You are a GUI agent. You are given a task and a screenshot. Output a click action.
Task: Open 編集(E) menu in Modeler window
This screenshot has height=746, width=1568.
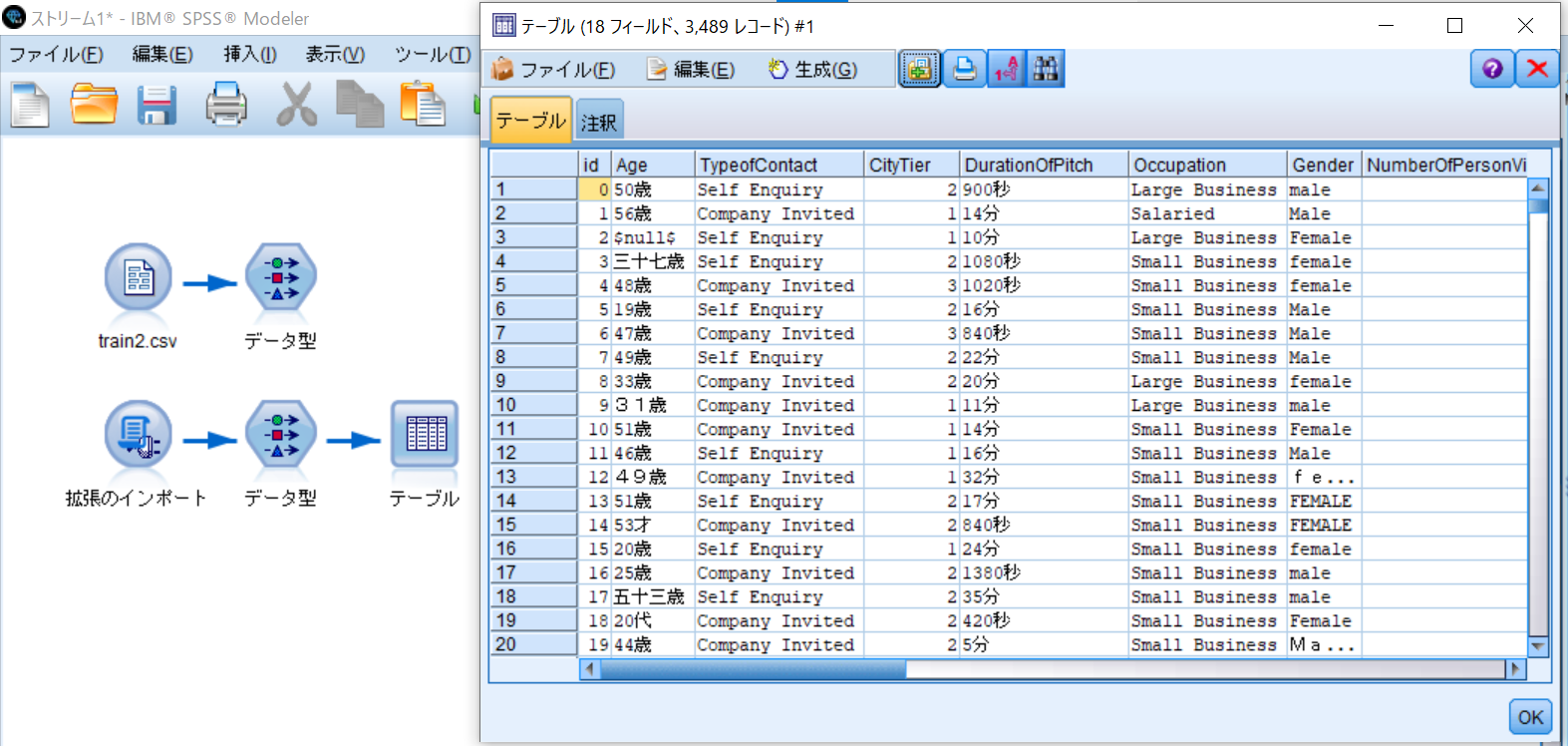(x=162, y=55)
